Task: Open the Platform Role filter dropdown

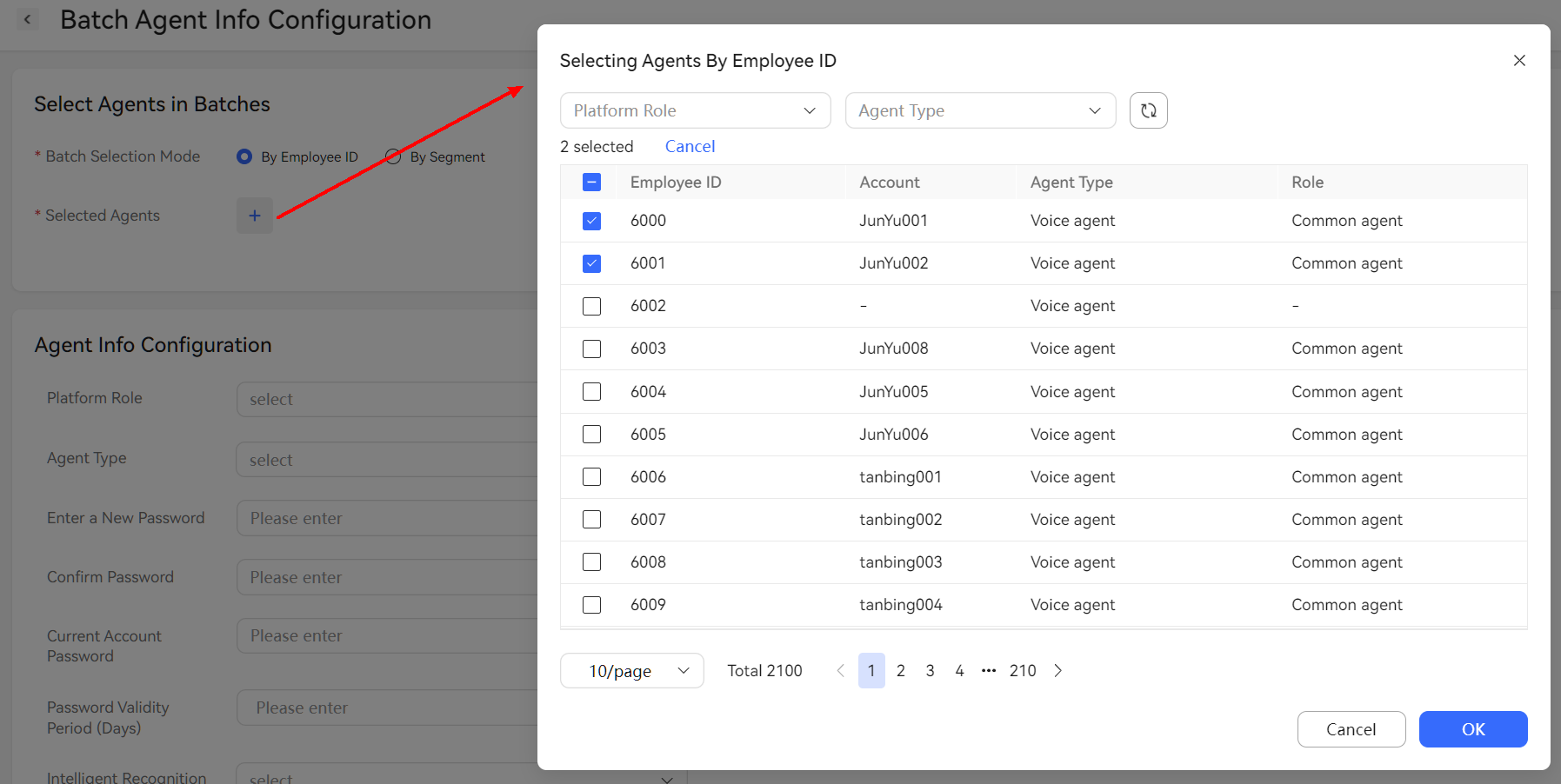Action: 695,110
